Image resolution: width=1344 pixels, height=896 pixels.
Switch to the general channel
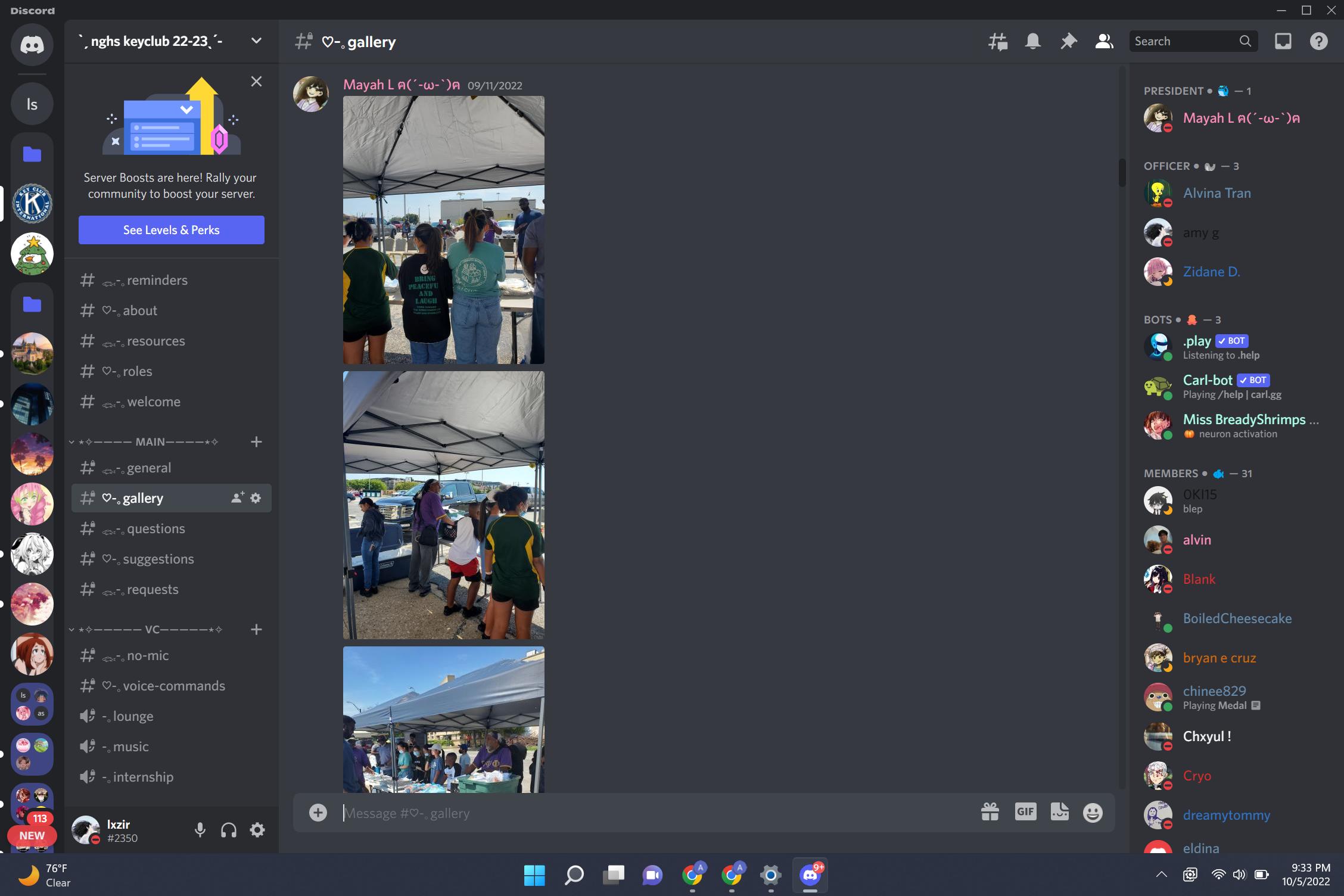[149, 468]
